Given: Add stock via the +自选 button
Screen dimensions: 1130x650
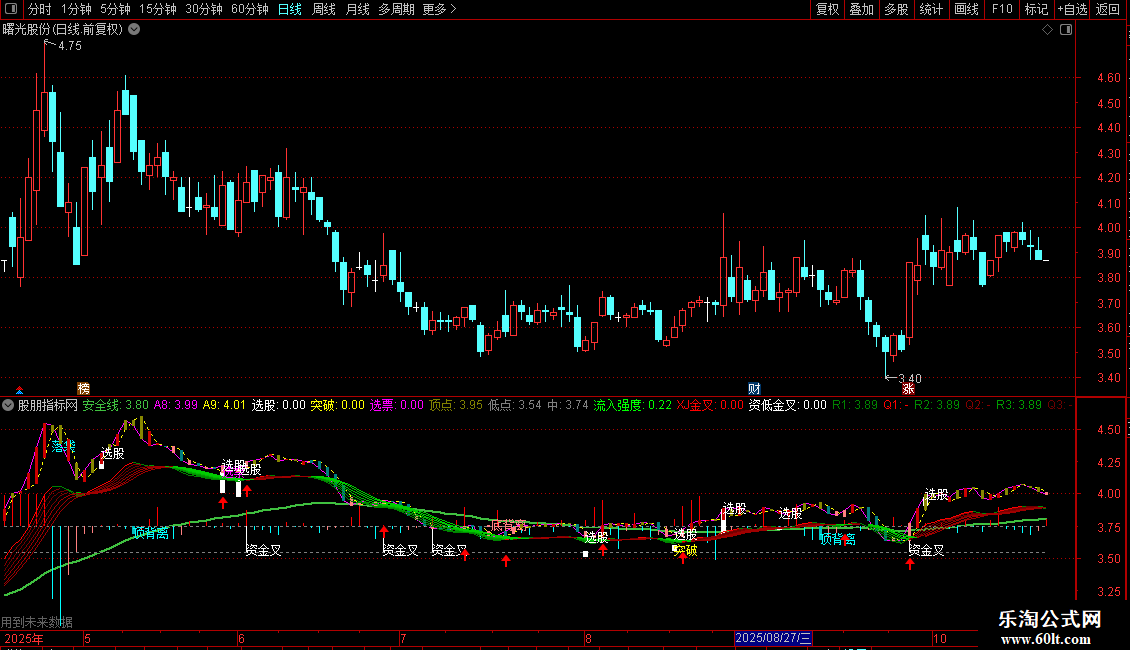Looking at the screenshot, I should [x=1072, y=9].
